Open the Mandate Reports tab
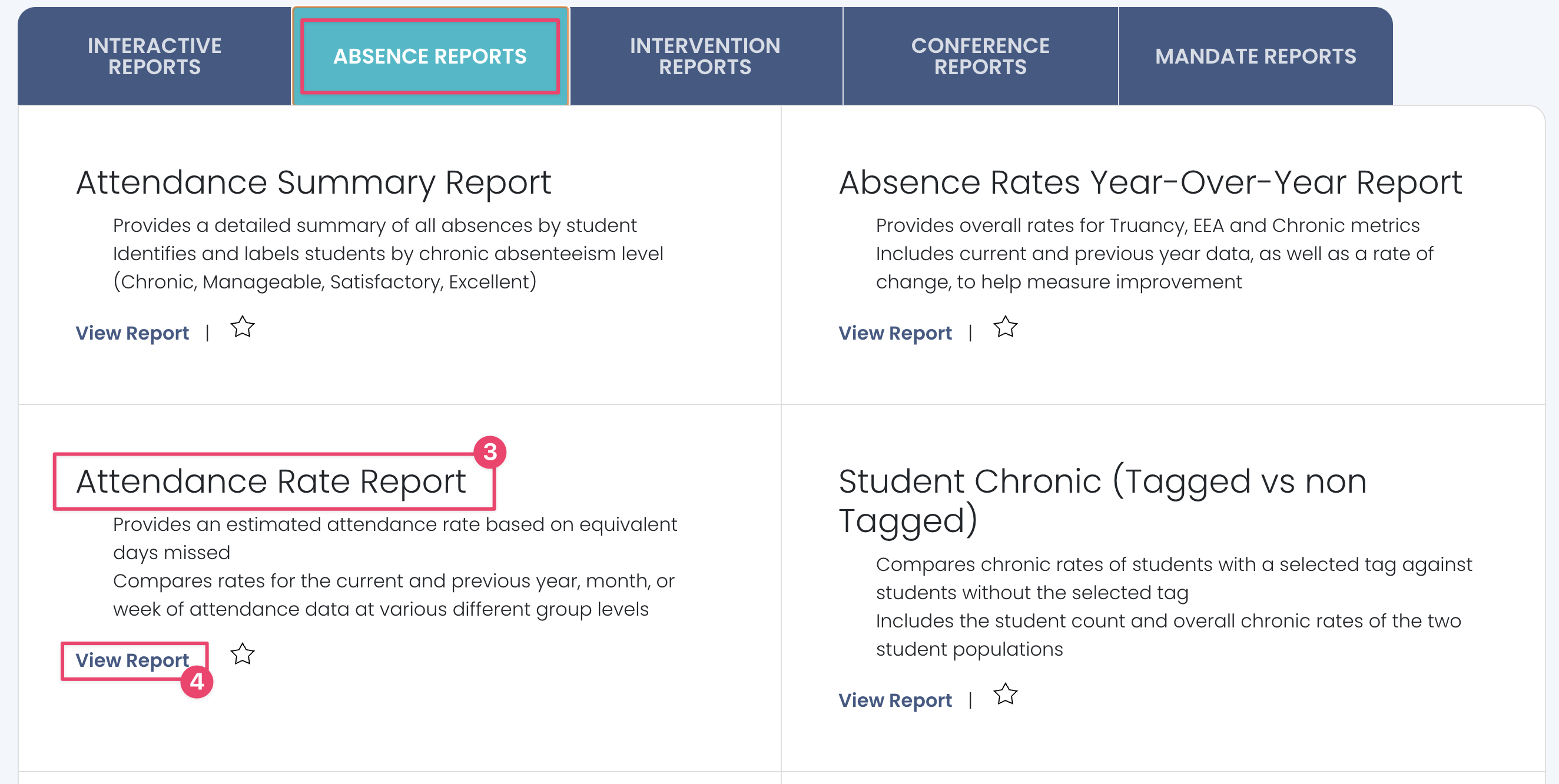The width and height of the screenshot is (1559, 784). coord(1256,57)
